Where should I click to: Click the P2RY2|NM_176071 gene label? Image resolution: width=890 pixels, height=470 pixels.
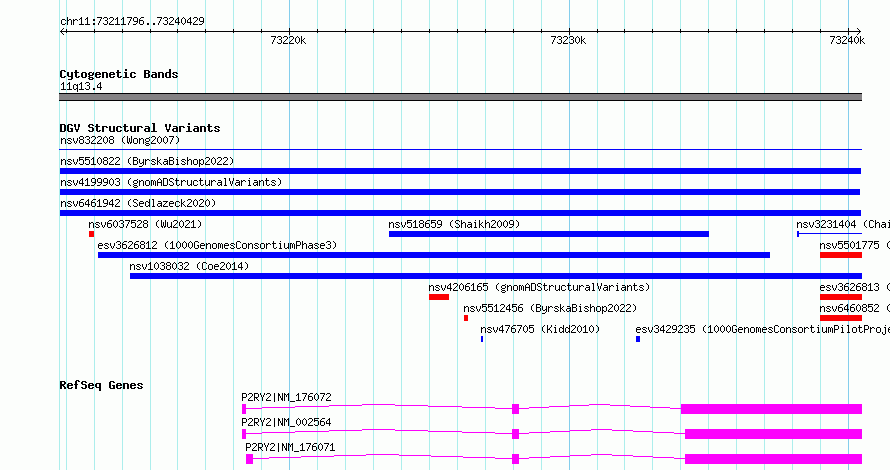[290, 447]
